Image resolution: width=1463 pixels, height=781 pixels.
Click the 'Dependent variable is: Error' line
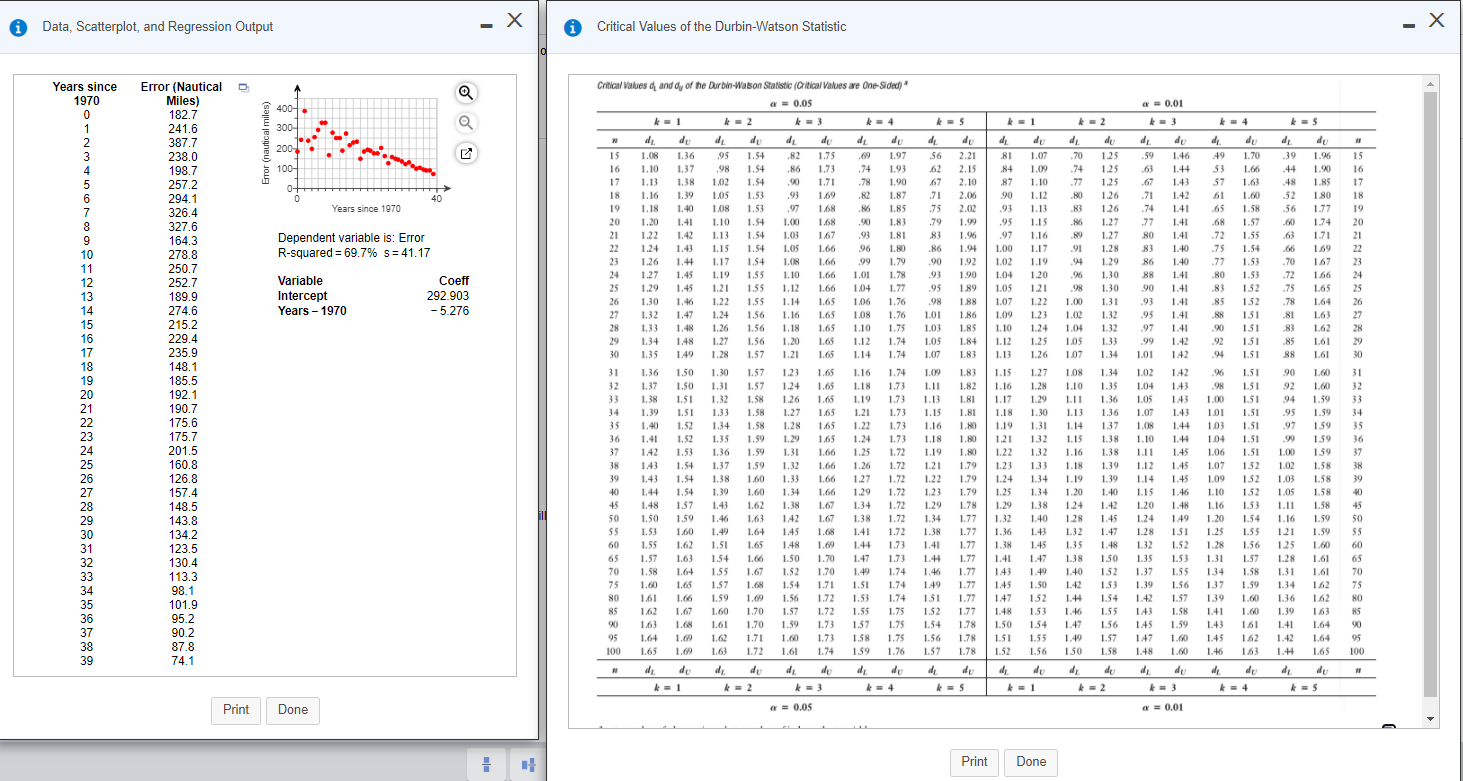(351, 238)
